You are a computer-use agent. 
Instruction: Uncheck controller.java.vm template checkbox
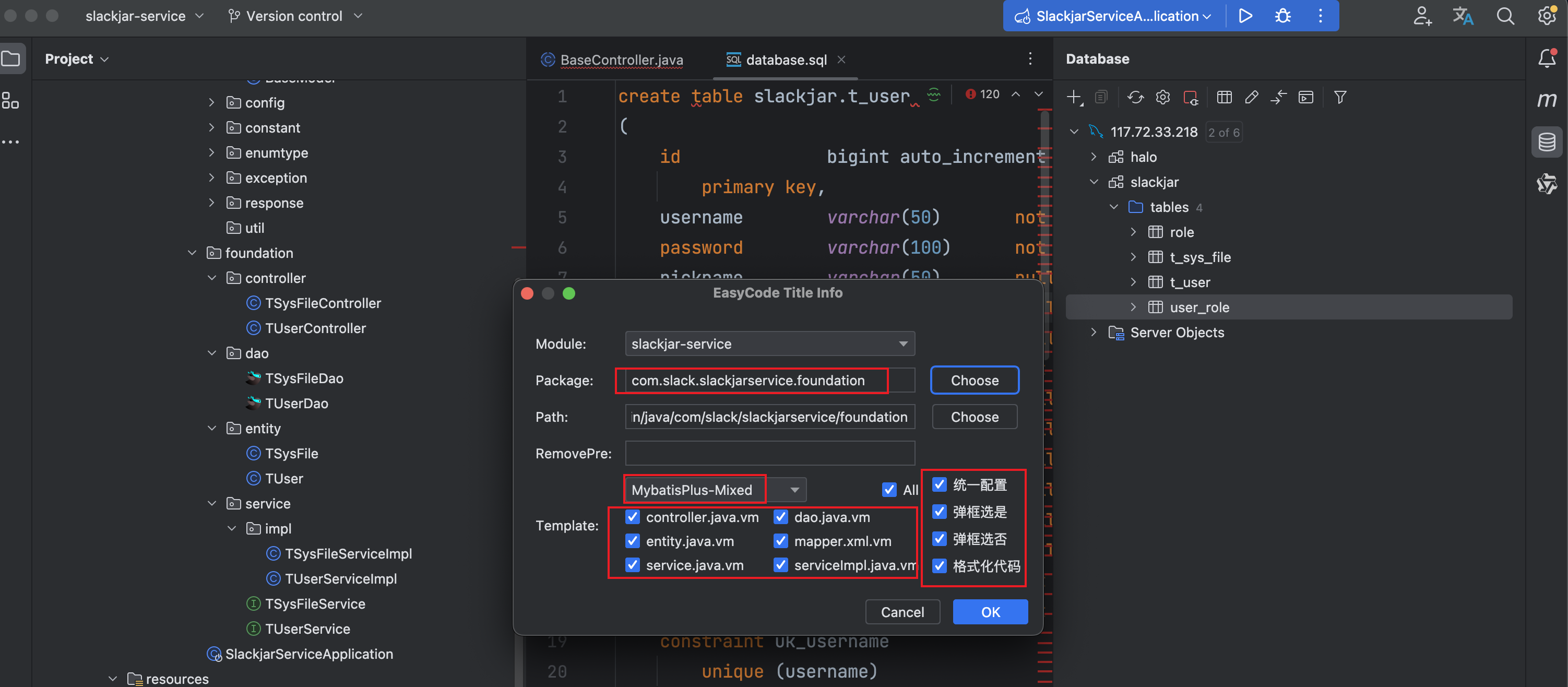(633, 517)
